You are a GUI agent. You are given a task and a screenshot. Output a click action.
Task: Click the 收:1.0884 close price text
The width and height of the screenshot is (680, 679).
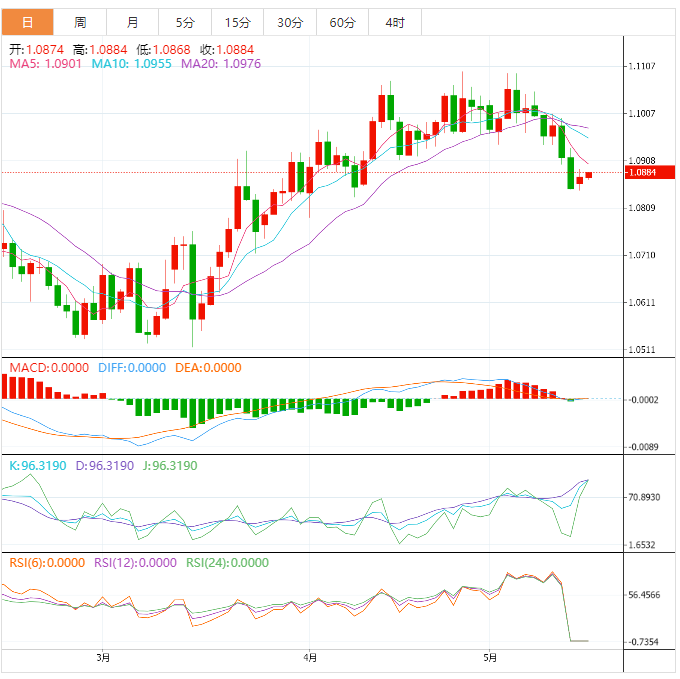coord(226,50)
